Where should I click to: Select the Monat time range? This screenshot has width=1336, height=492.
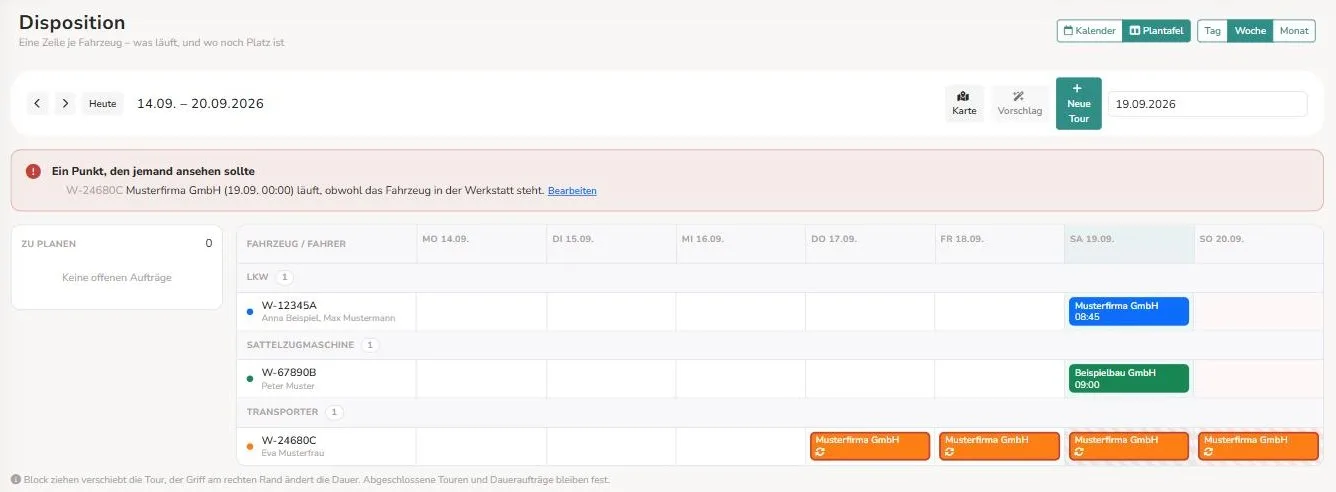coord(1294,31)
